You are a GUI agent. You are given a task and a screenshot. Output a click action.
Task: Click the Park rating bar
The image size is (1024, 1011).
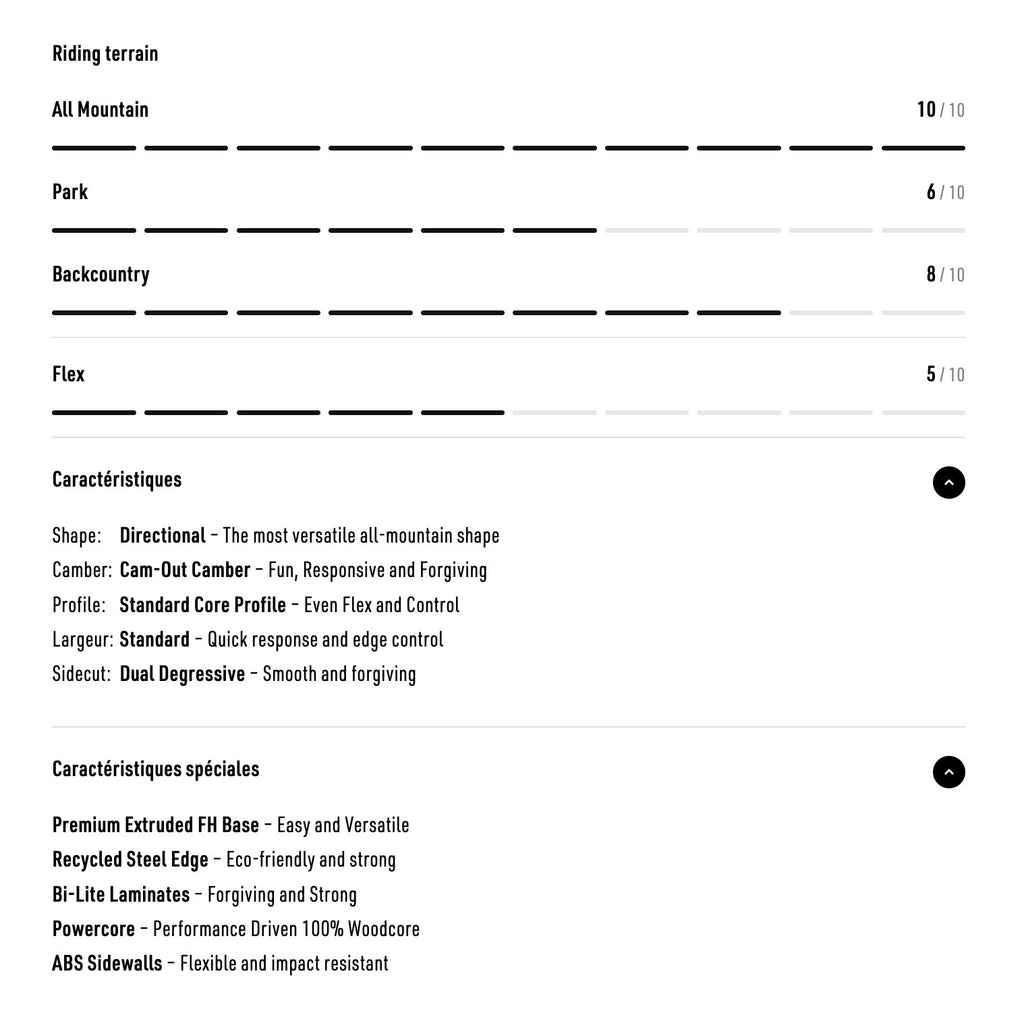[x=508, y=230]
